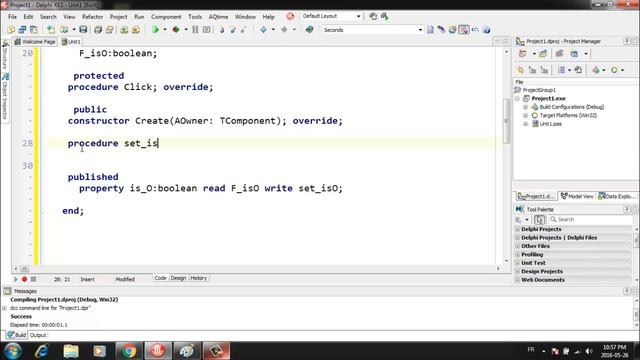Click the blue Help globe toolbar icon

click(486, 29)
